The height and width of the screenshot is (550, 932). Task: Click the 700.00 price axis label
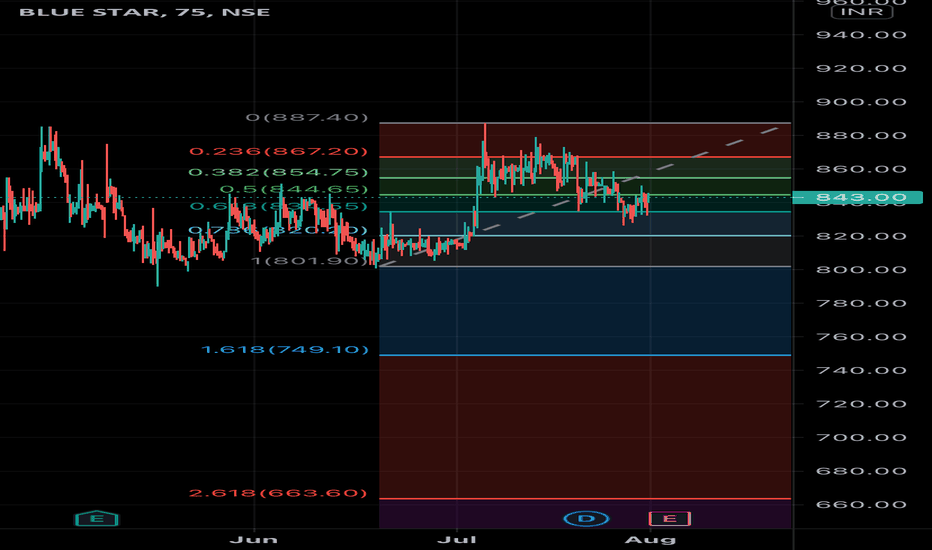(861, 437)
